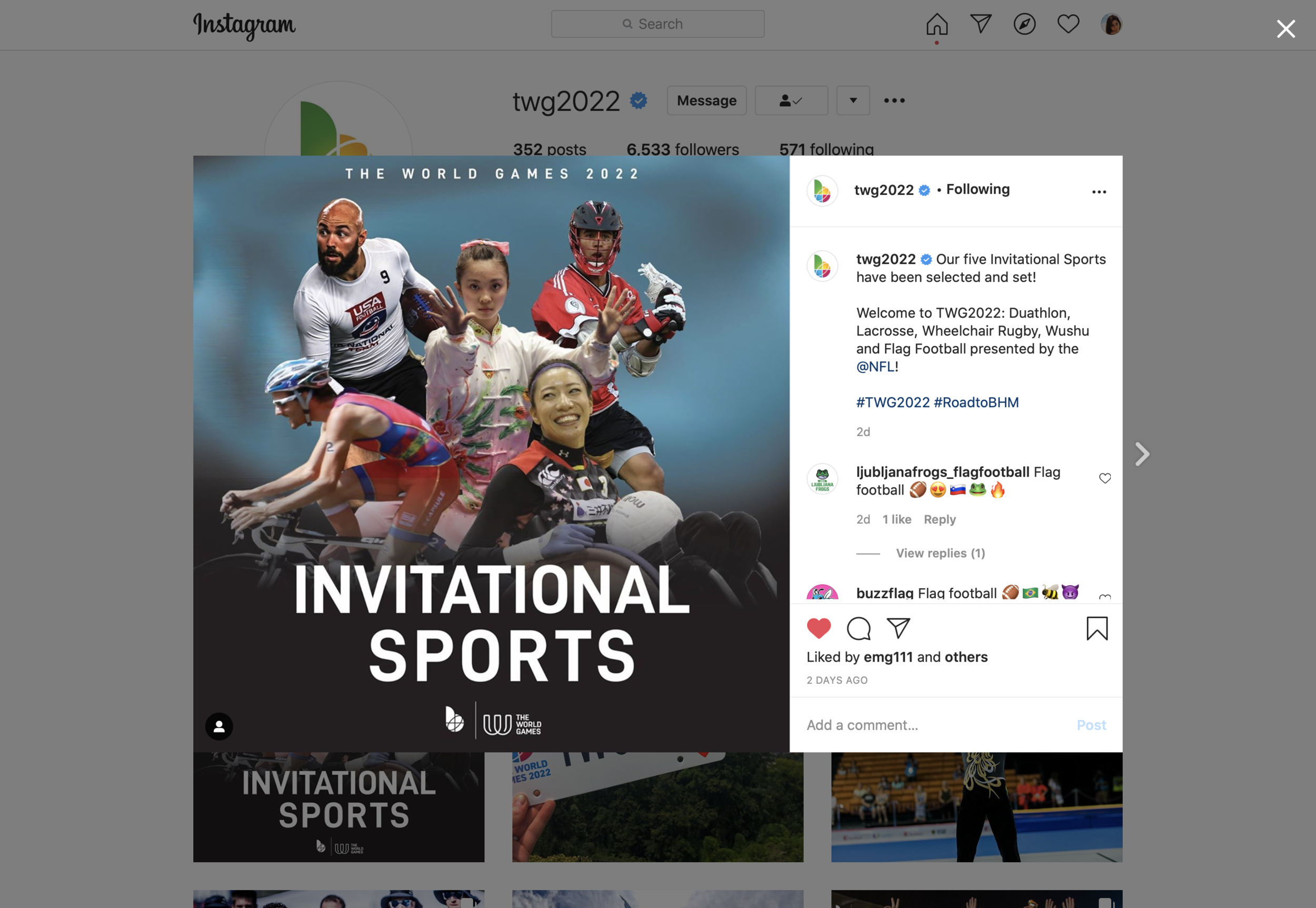Viewport: 1316px width, 908px height.
Task: Click the Home icon in top navigation
Action: pos(936,24)
